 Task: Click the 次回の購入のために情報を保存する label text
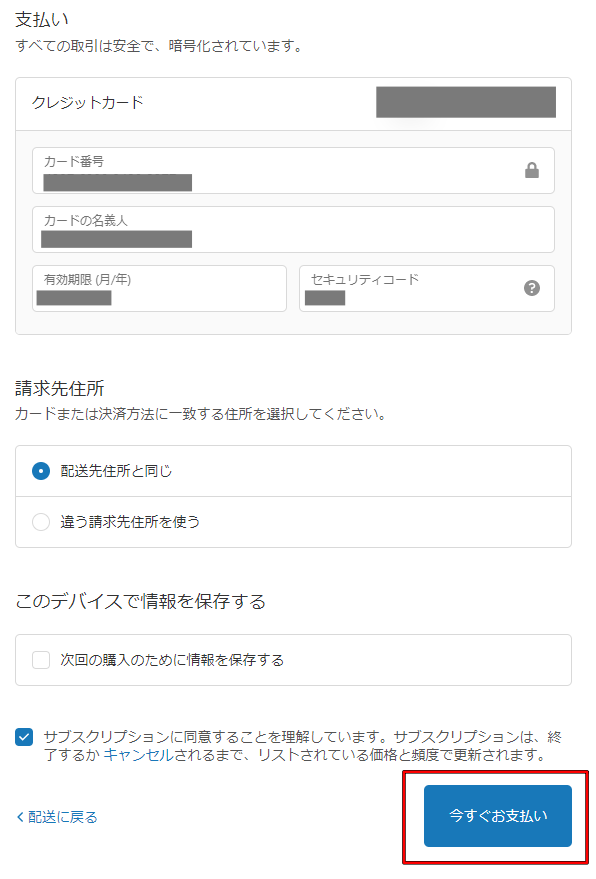(172, 660)
